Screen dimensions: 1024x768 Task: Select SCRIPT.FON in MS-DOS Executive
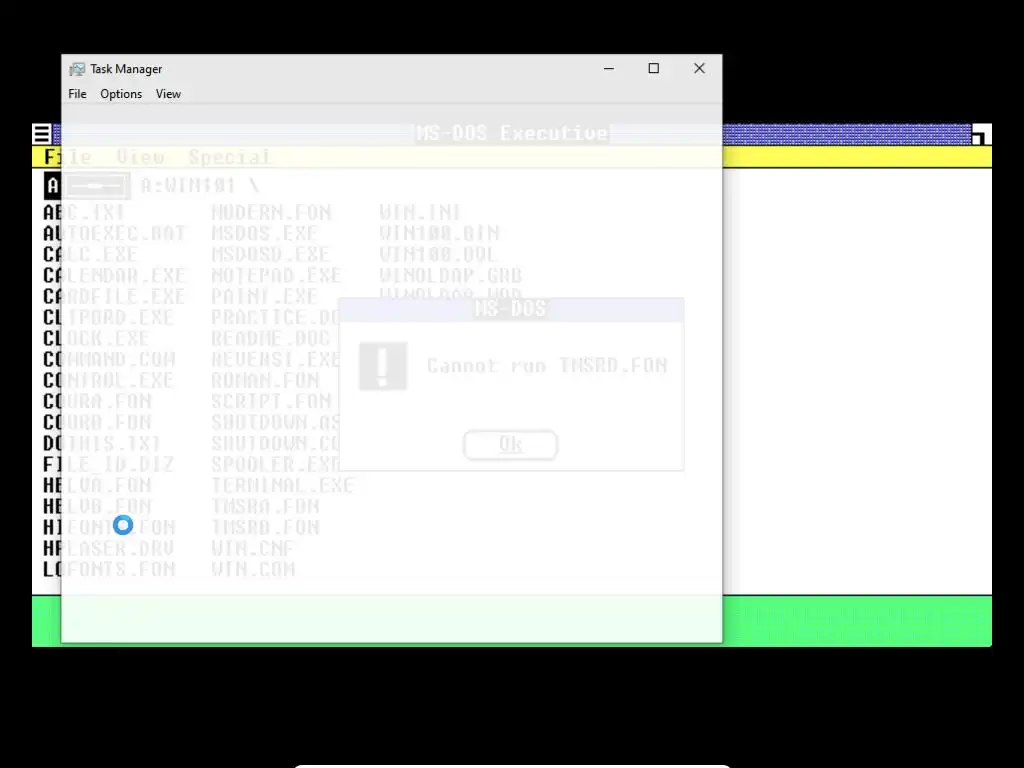(271, 401)
